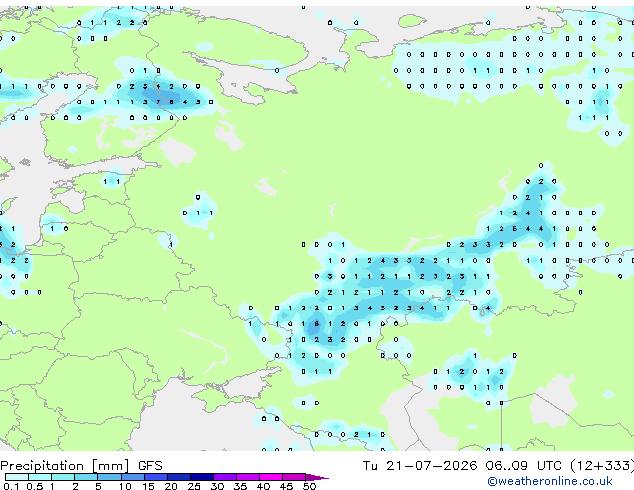Click the "(12+333)" forecast offset text

click(x=602, y=466)
